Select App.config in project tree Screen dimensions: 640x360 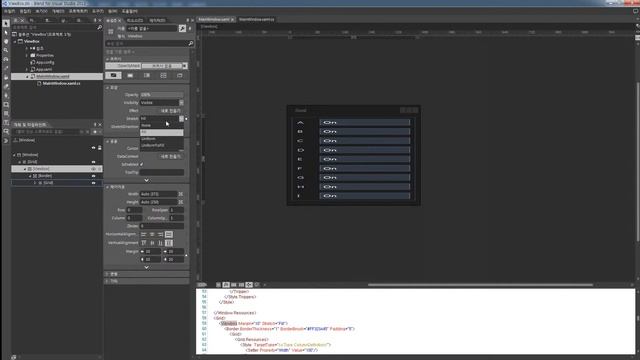45,62
